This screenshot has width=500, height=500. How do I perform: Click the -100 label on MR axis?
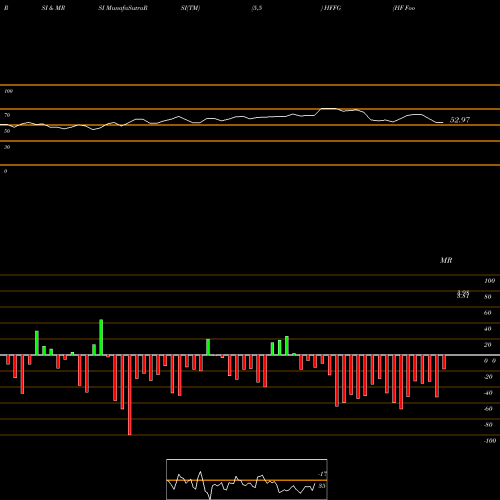(490, 441)
